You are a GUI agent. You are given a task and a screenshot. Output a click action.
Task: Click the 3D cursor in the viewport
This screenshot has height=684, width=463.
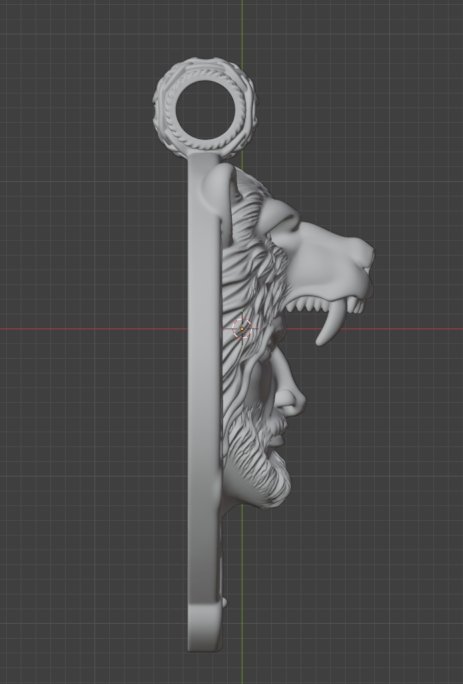click(242, 328)
